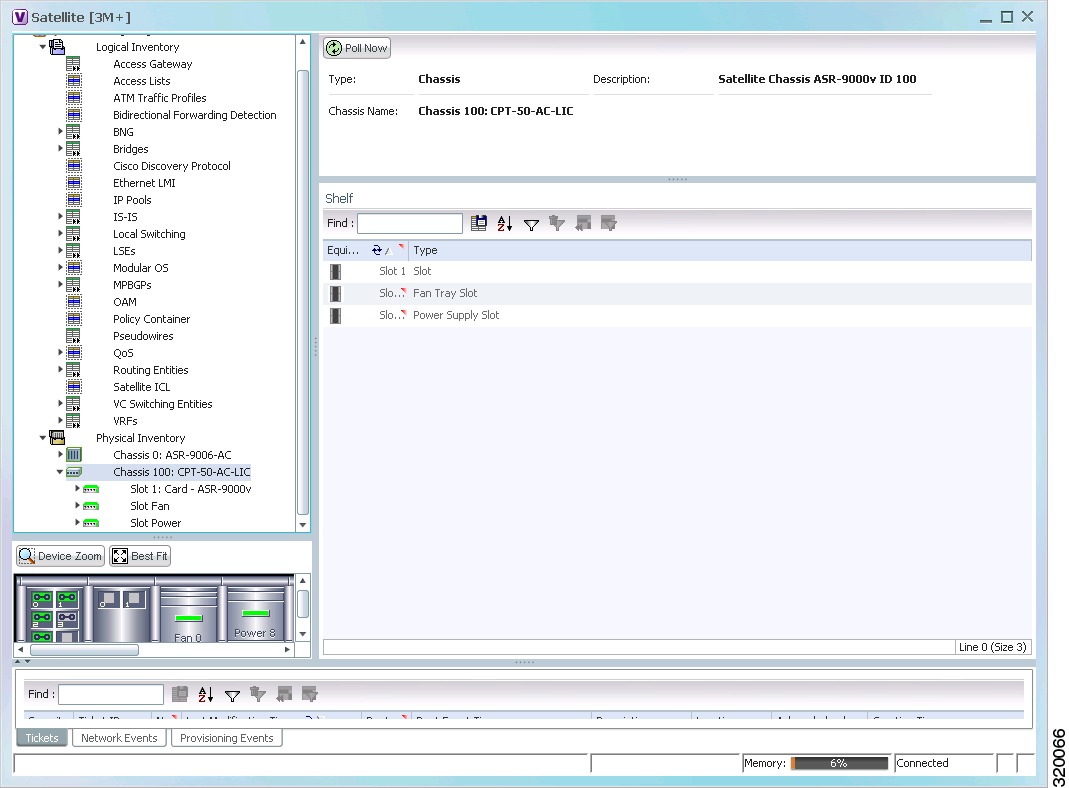This screenshot has width=1069, height=788.
Task: Click the clear filter icon in Shelf toolbar
Action: coord(557,223)
